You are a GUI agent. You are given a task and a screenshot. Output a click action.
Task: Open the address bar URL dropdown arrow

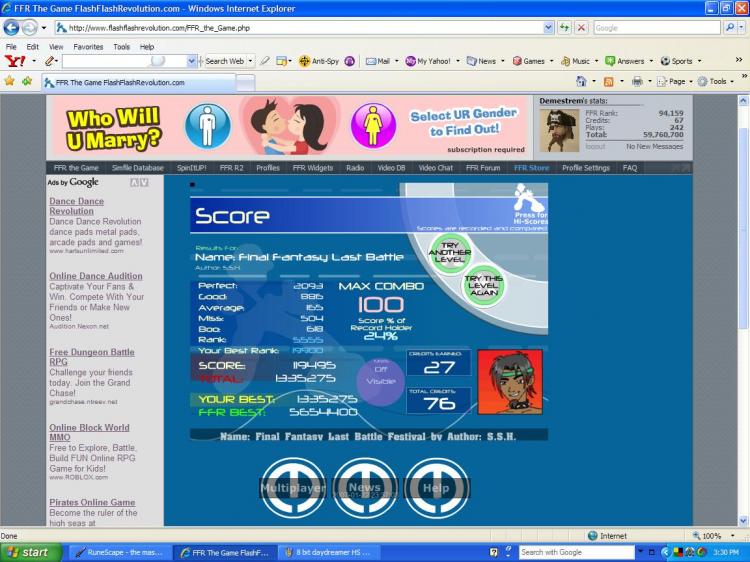click(548, 28)
